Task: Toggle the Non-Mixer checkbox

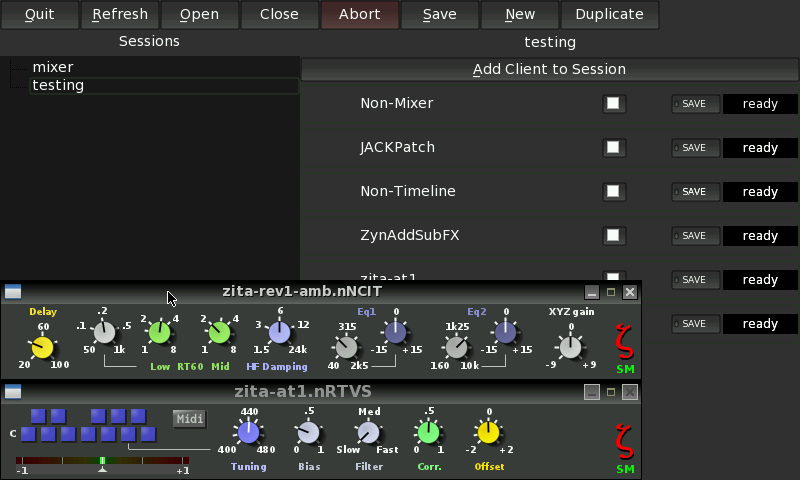Action: tap(613, 104)
